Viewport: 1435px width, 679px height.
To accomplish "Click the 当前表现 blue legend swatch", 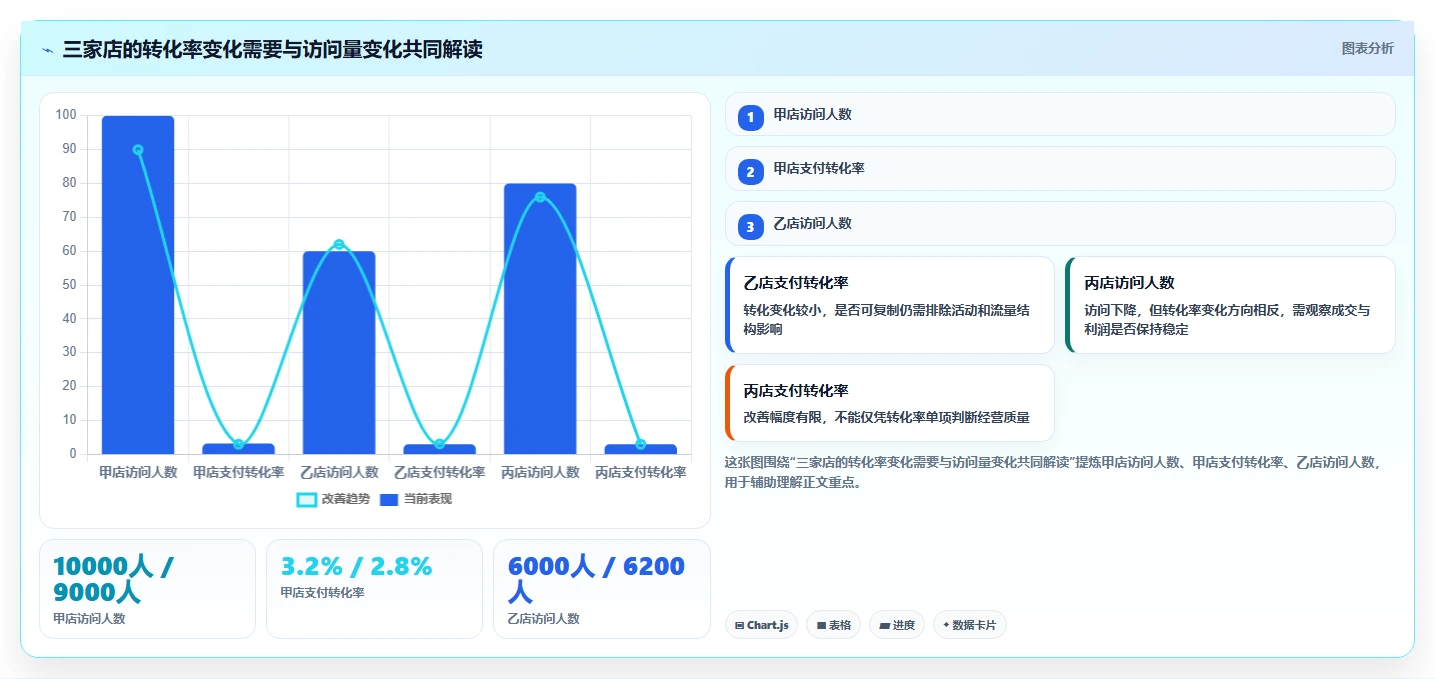I will (x=389, y=499).
